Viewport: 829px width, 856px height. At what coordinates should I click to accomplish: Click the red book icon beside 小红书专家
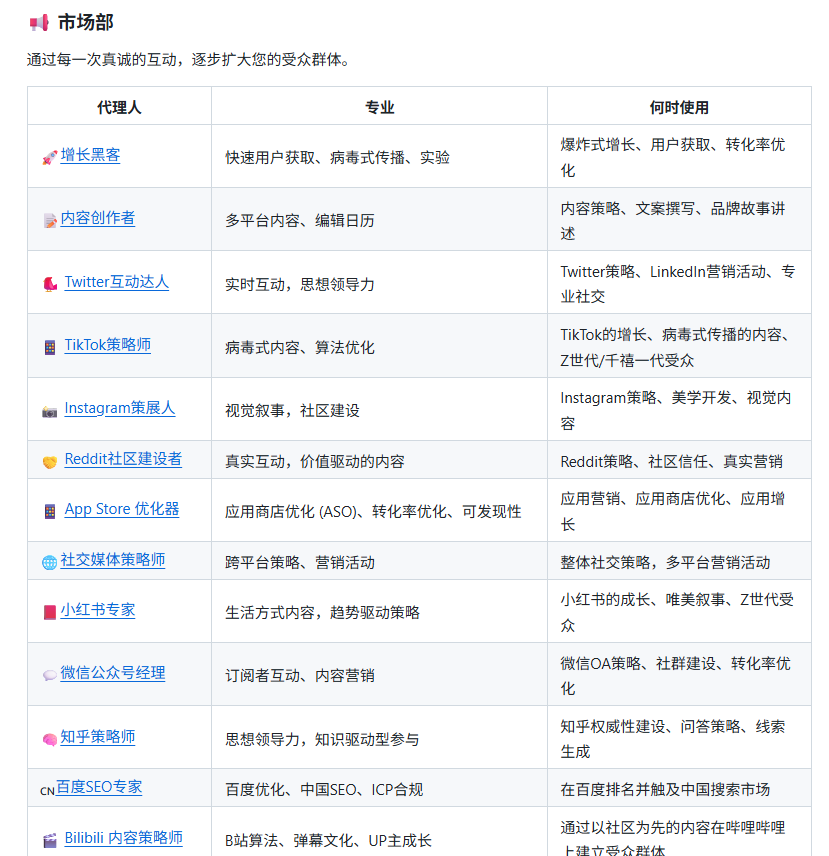pyautogui.click(x=49, y=612)
